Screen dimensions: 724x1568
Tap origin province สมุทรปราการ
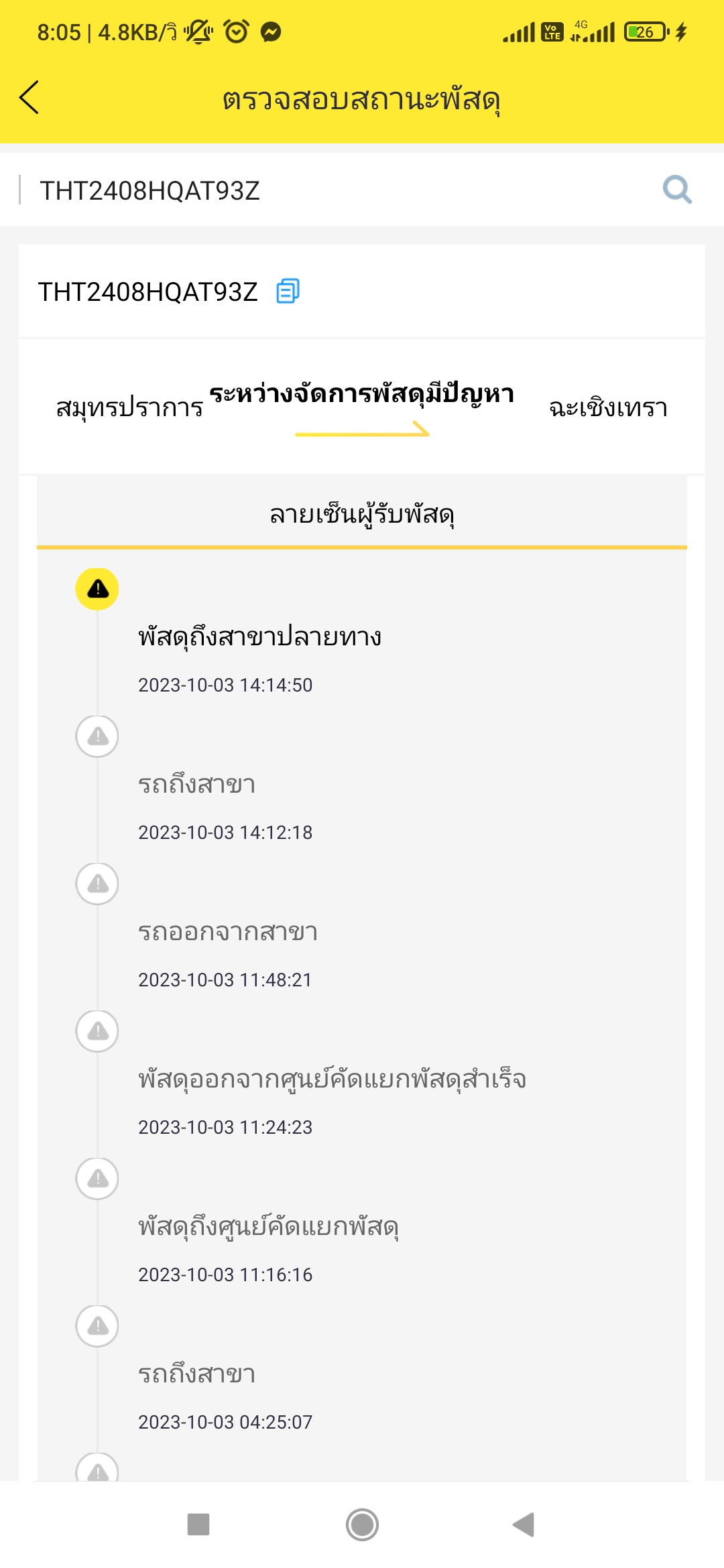click(129, 407)
